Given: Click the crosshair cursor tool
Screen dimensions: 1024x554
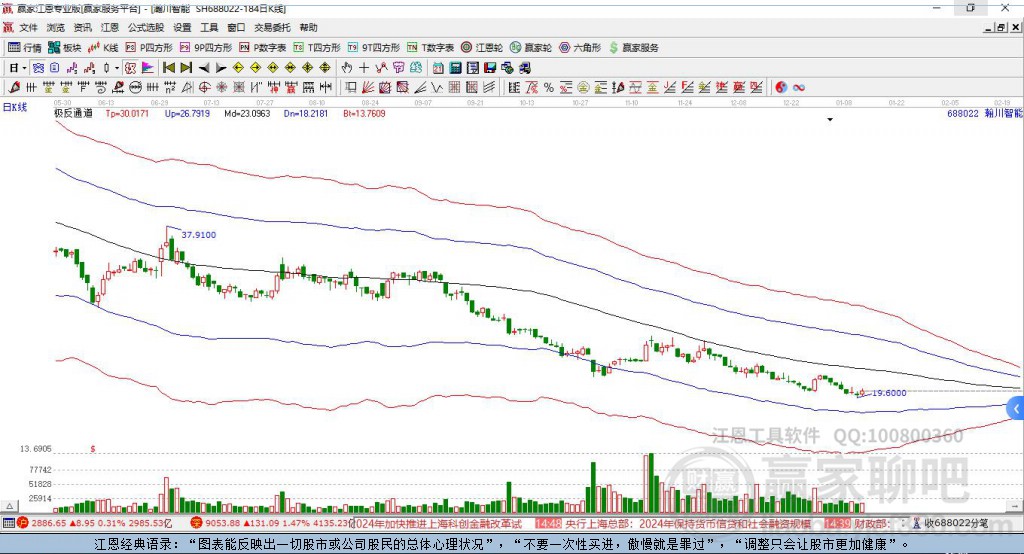Looking at the screenshot, I should point(364,68).
